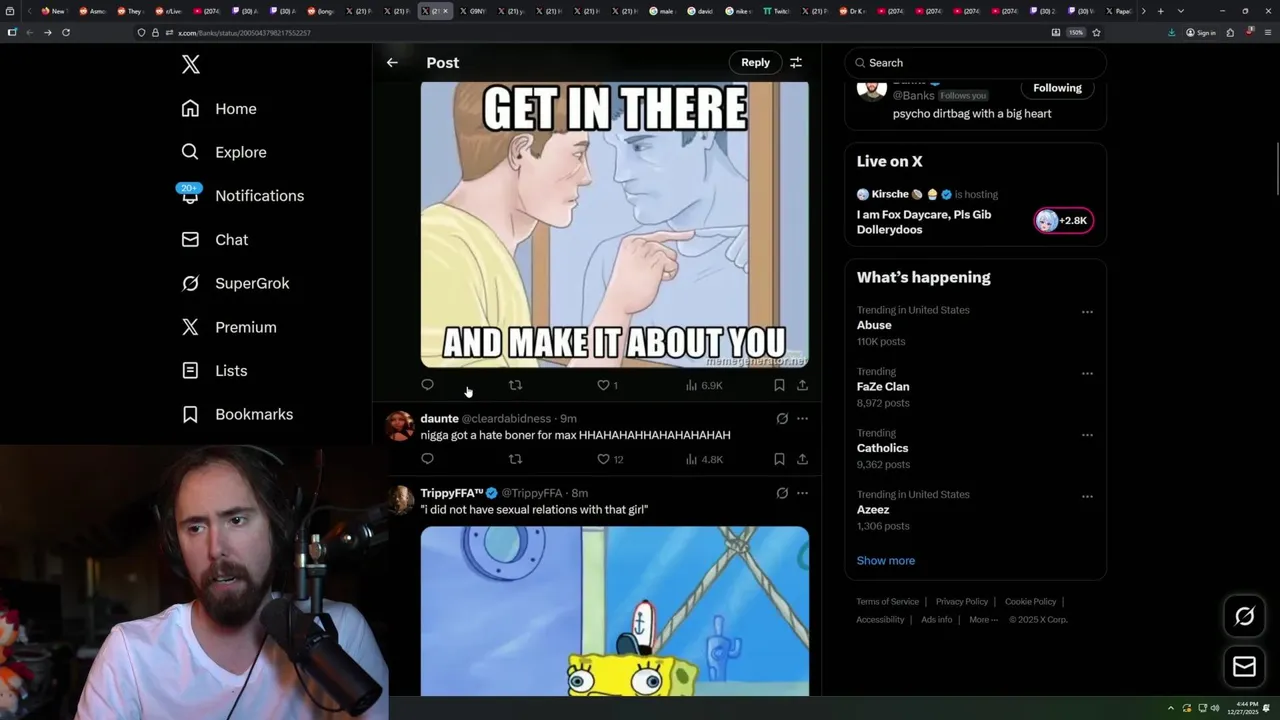Open more options on daunte's post
Image resolution: width=1280 pixels, height=720 pixels.
click(802, 419)
